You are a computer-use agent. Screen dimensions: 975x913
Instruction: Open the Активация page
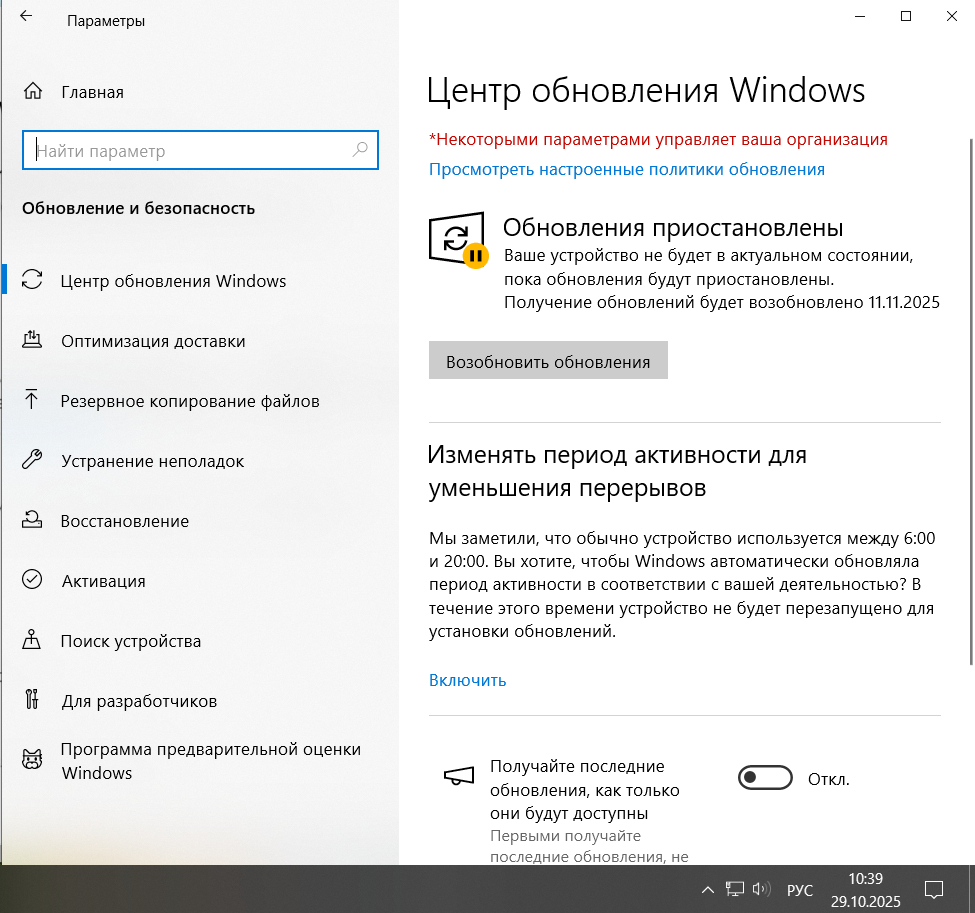tap(200, 581)
